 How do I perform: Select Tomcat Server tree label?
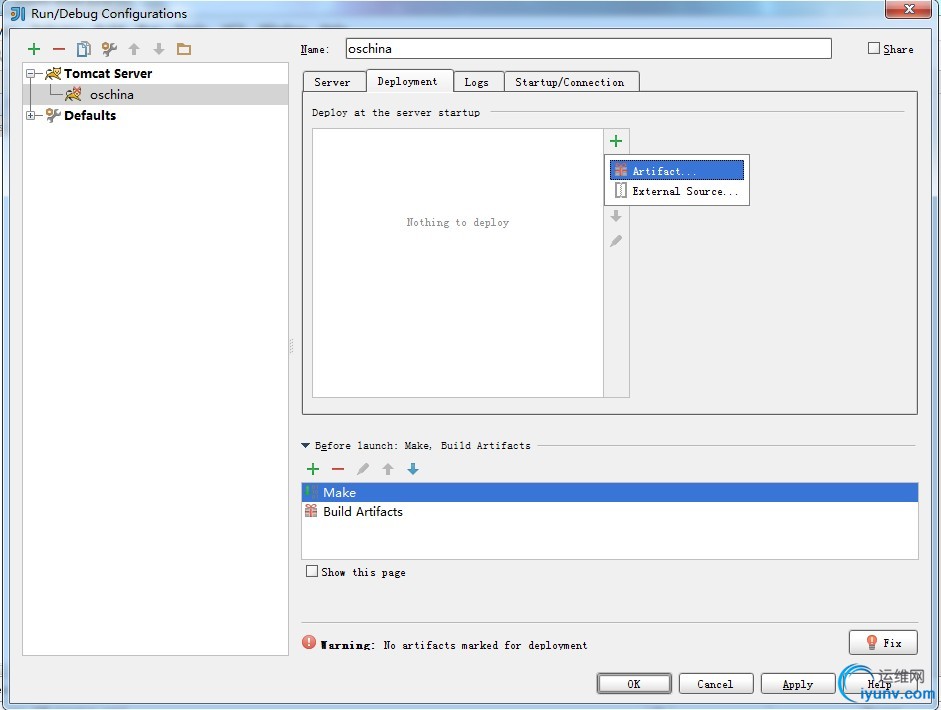(108, 74)
